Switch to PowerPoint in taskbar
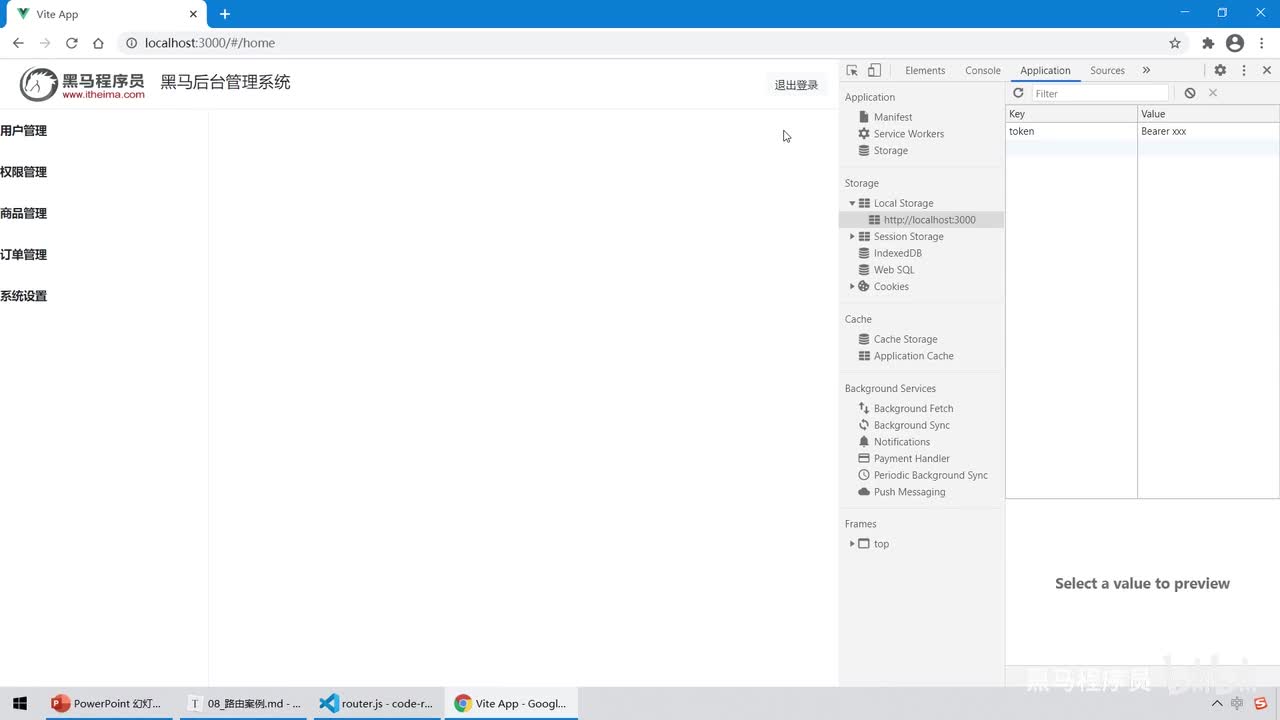The height and width of the screenshot is (720, 1280). pos(106,703)
